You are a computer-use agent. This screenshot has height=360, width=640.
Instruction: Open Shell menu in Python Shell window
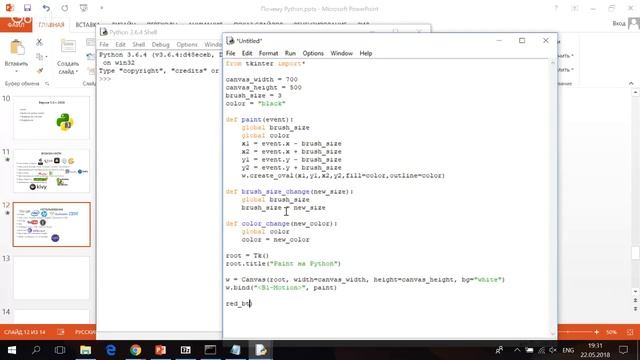138,44
